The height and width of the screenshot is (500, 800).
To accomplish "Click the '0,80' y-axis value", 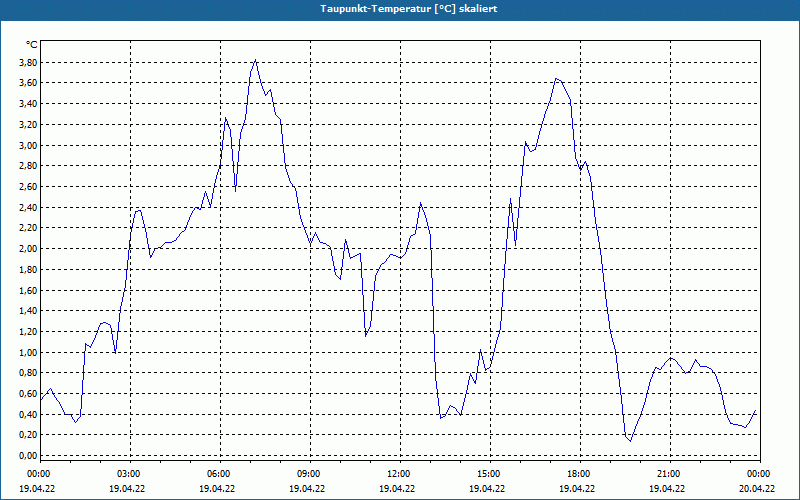I will tap(29, 373).
